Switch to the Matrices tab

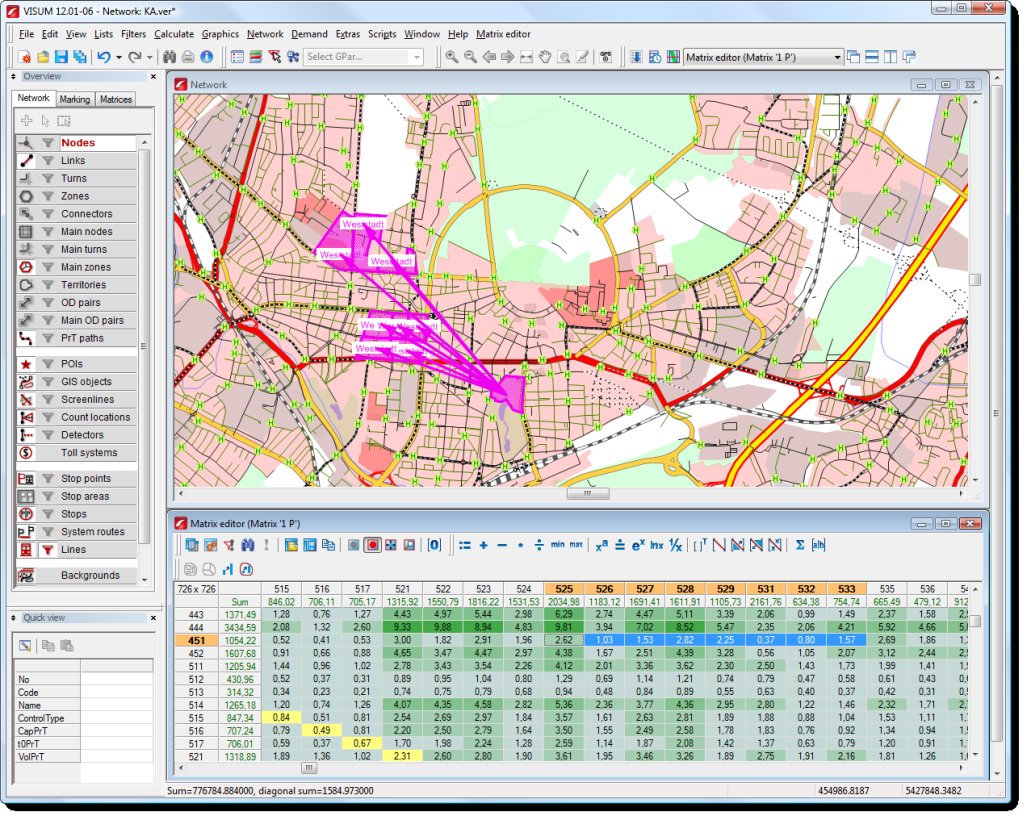click(116, 99)
